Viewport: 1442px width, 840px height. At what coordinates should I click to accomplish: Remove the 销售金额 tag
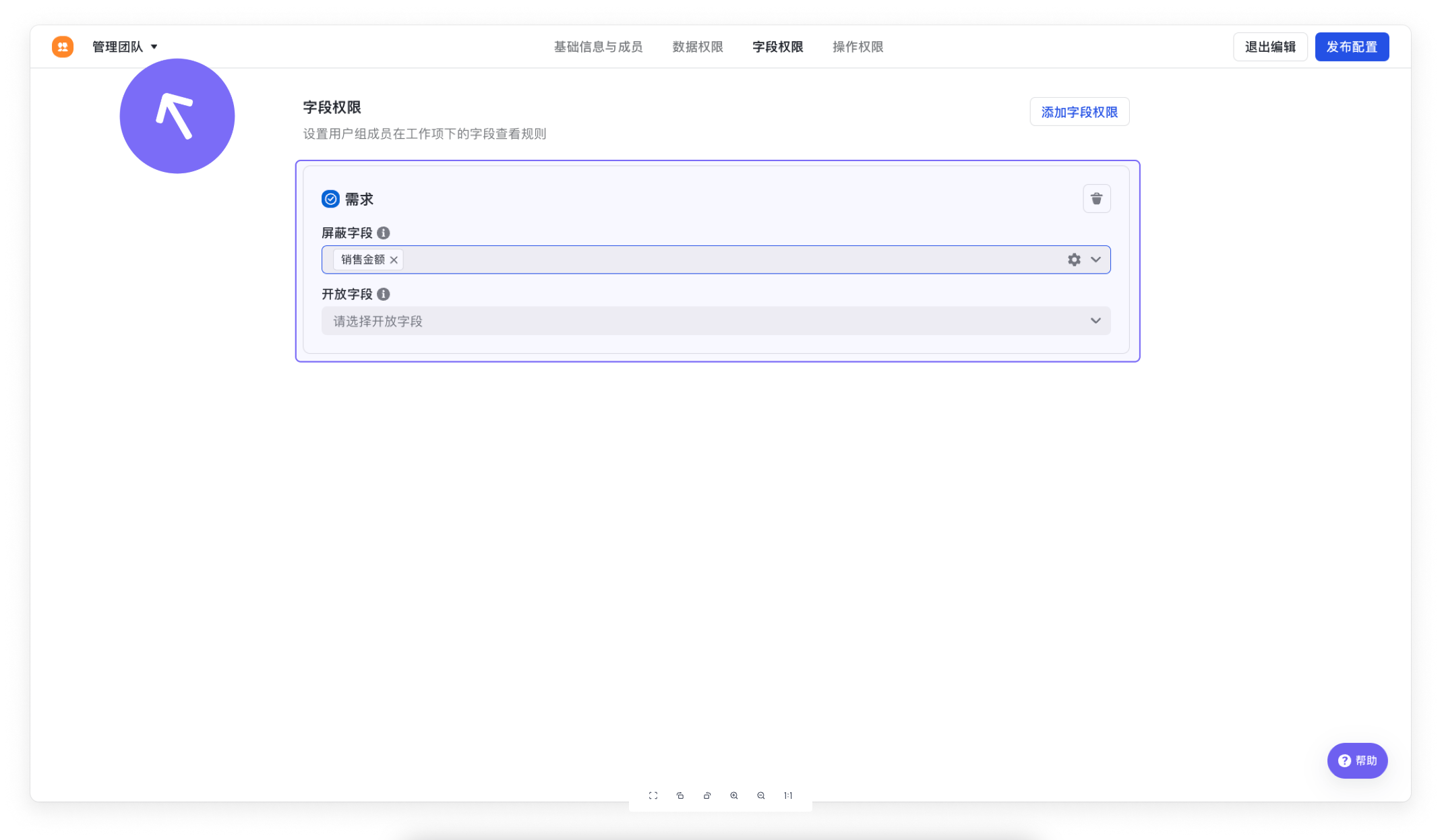pos(394,260)
